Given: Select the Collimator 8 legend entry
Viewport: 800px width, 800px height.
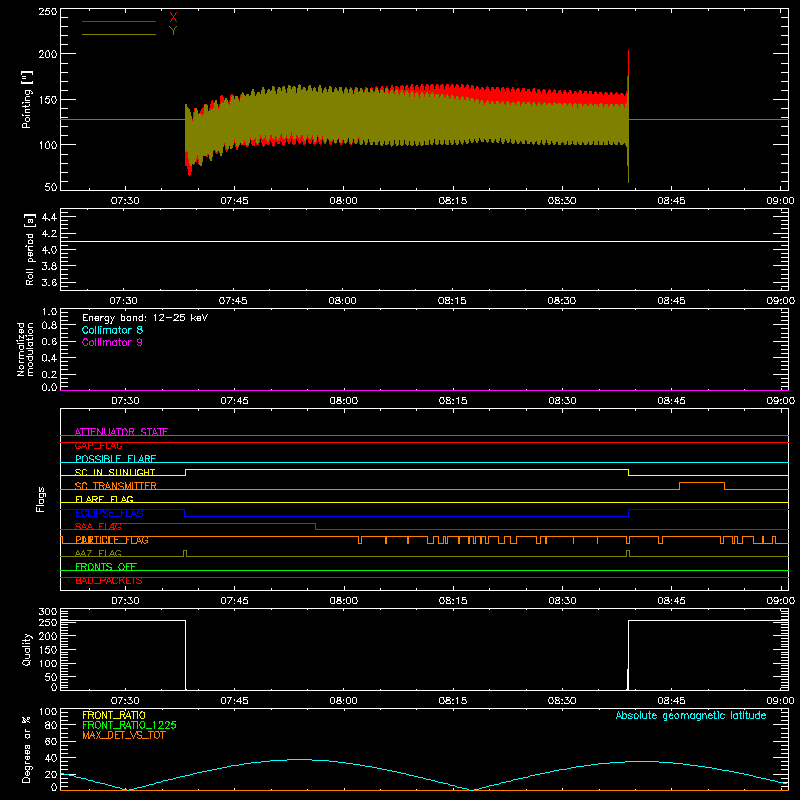Looking at the screenshot, I should (112, 330).
